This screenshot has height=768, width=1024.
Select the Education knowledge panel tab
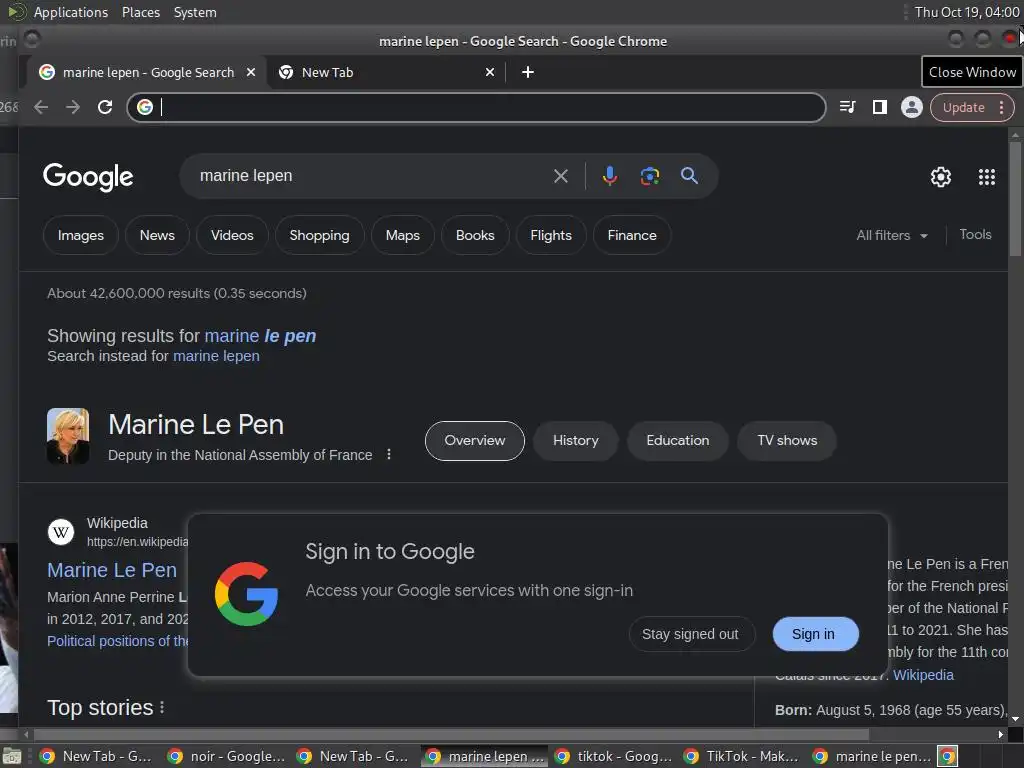click(x=677, y=441)
